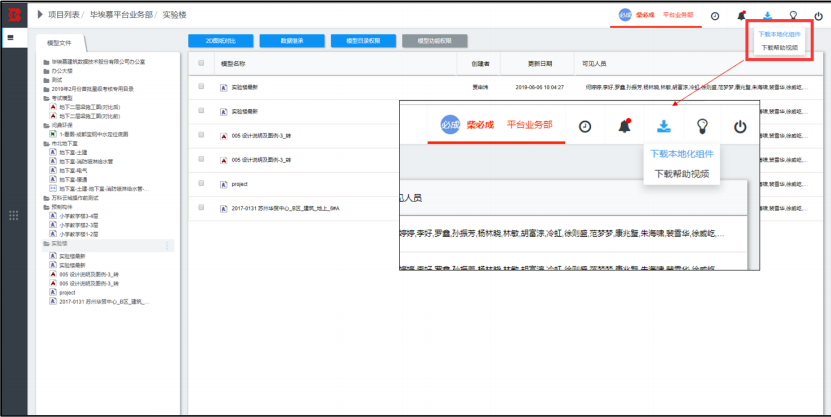Open three-dot menu on 实验楼 tree folder
The image size is (831, 417).
(167, 245)
